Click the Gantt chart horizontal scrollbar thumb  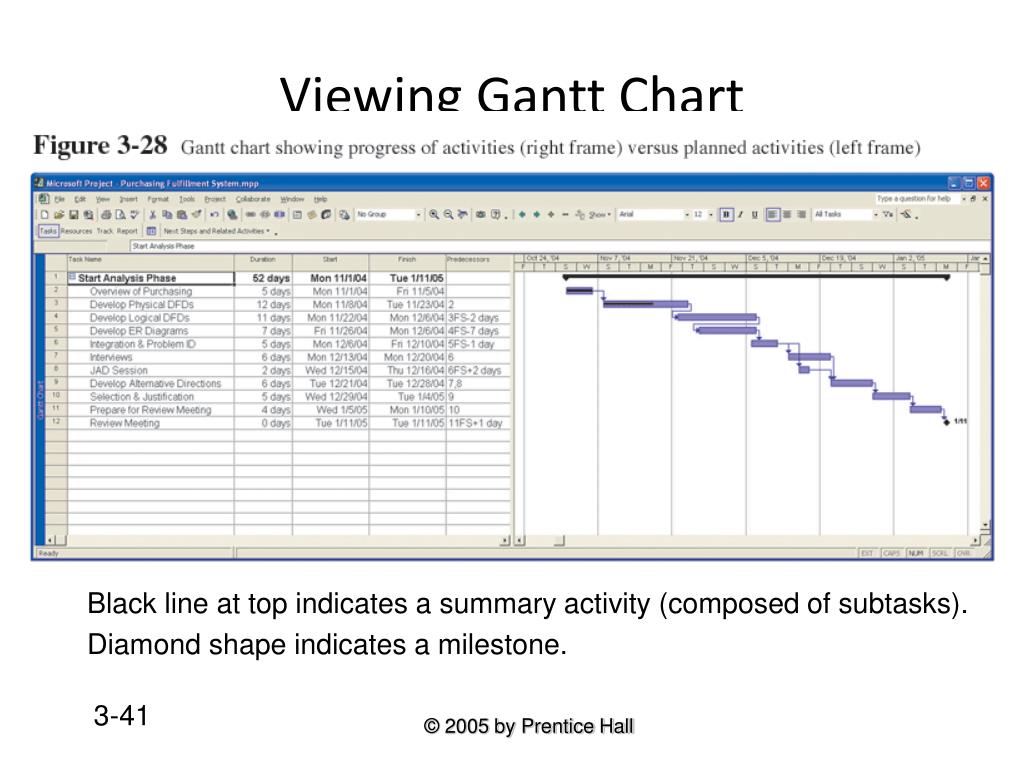pos(559,541)
